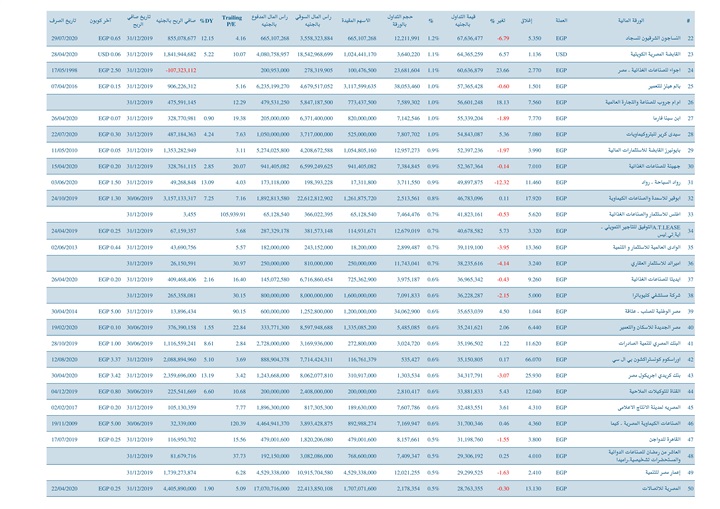The width and height of the screenshot is (720, 509).
Task: Click coupon 'EGP 3.37'
Action: click(109, 360)
